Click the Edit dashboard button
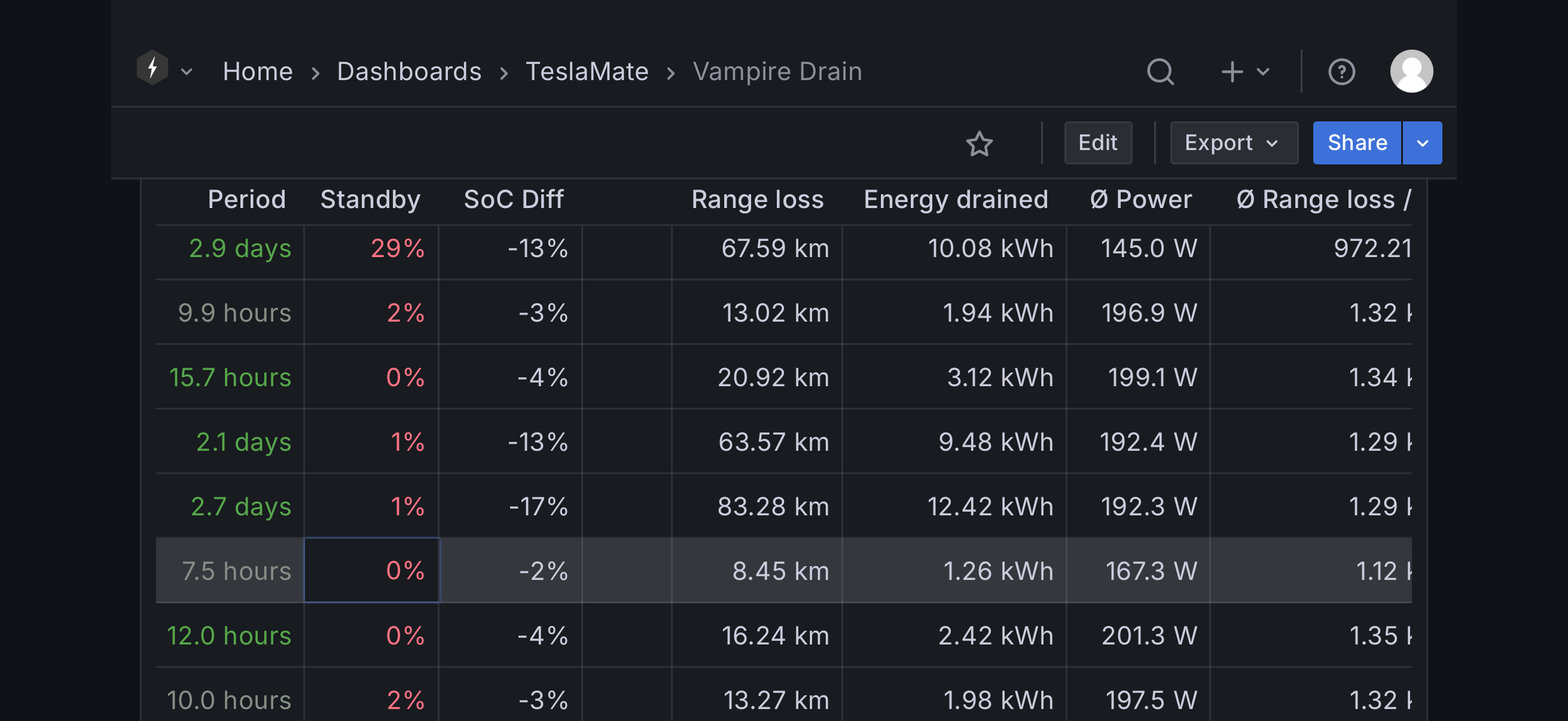Screen dimensions: 1568x721 (x=1097, y=143)
